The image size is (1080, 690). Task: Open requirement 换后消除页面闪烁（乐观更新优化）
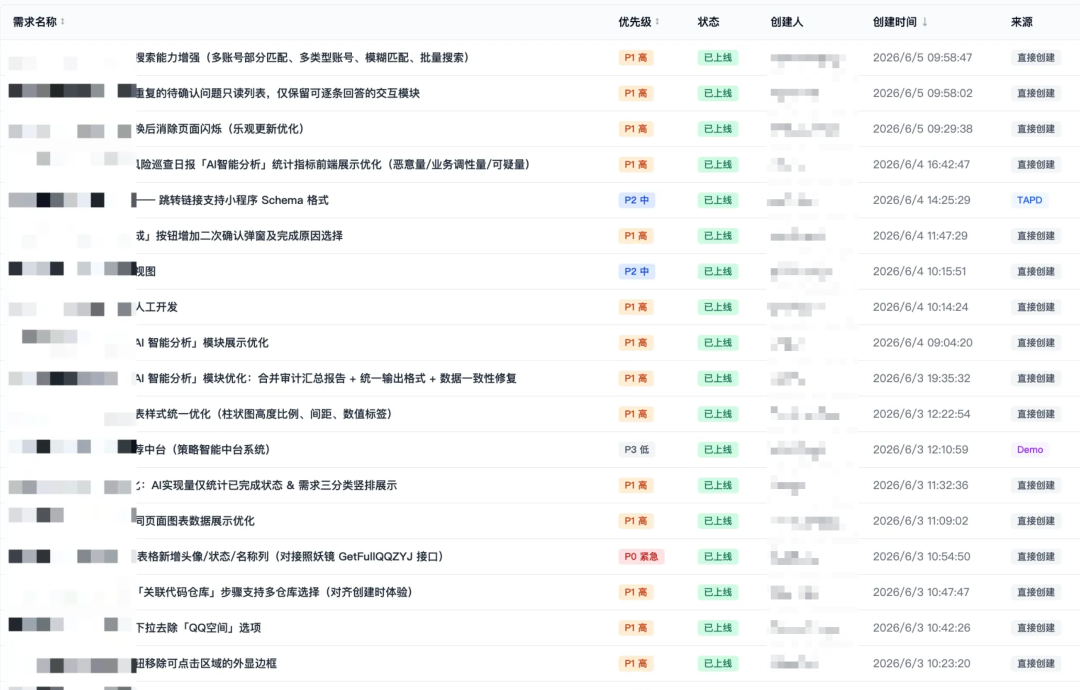coord(220,129)
